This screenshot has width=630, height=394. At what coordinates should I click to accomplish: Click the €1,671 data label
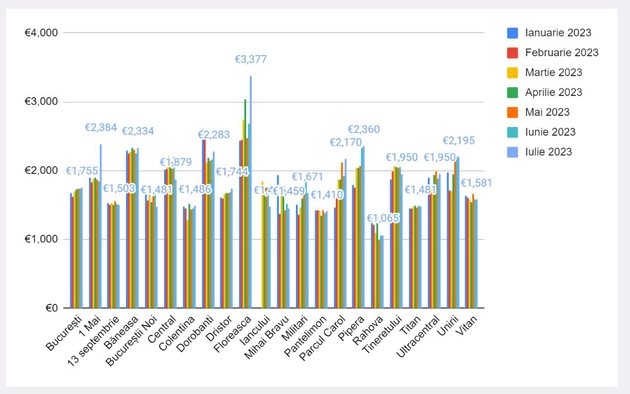pos(307,177)
